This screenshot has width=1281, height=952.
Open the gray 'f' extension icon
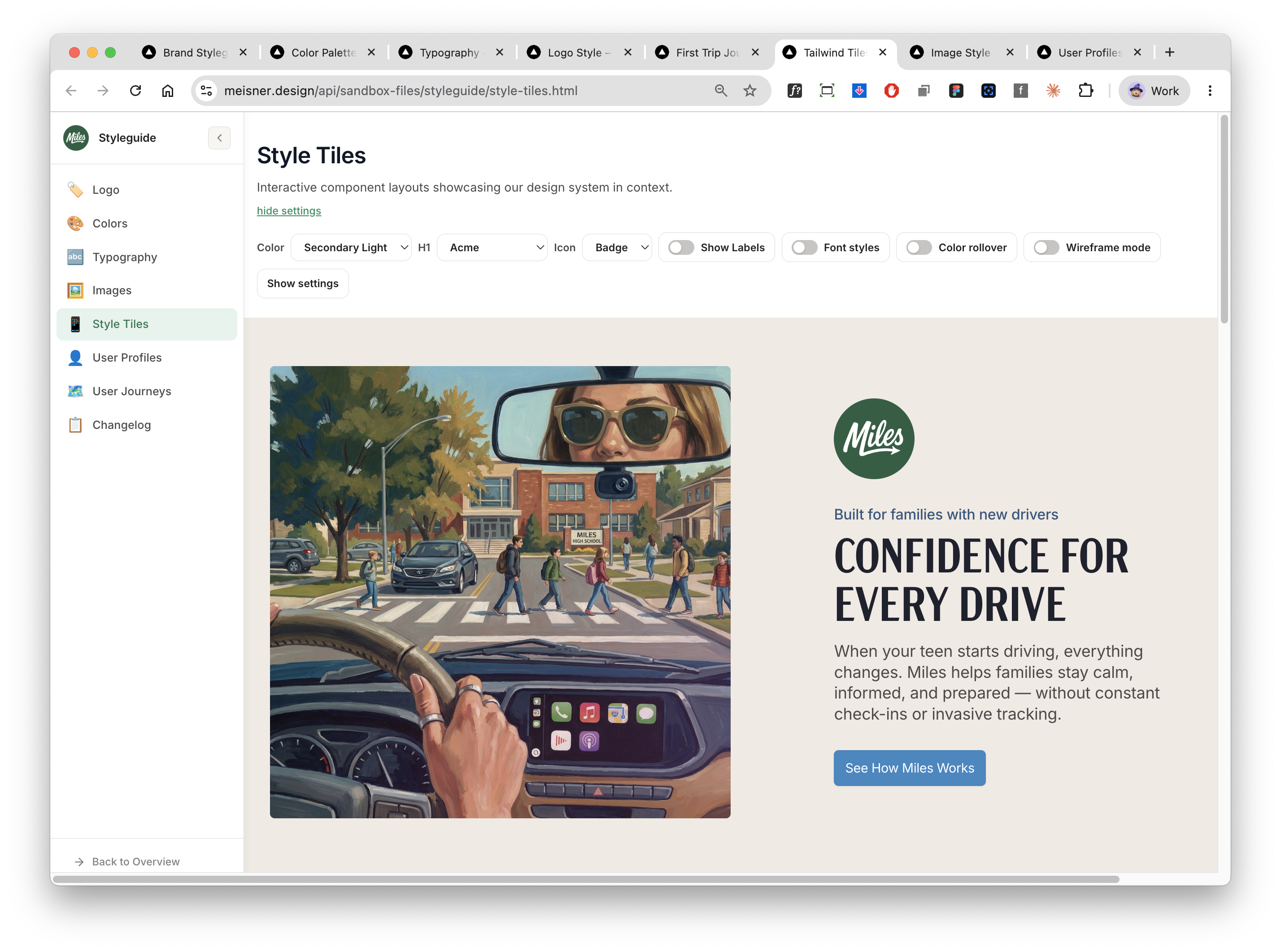click(1020, 91)
